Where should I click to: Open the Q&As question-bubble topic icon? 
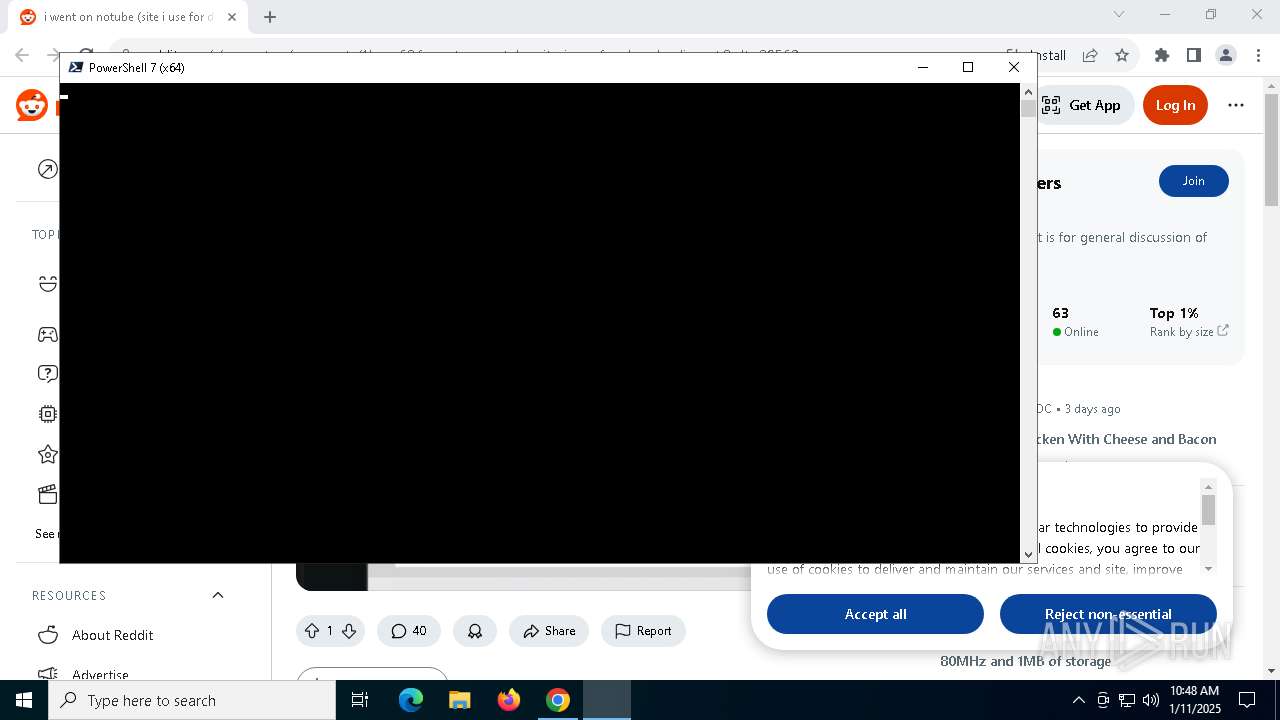point(47,374)
